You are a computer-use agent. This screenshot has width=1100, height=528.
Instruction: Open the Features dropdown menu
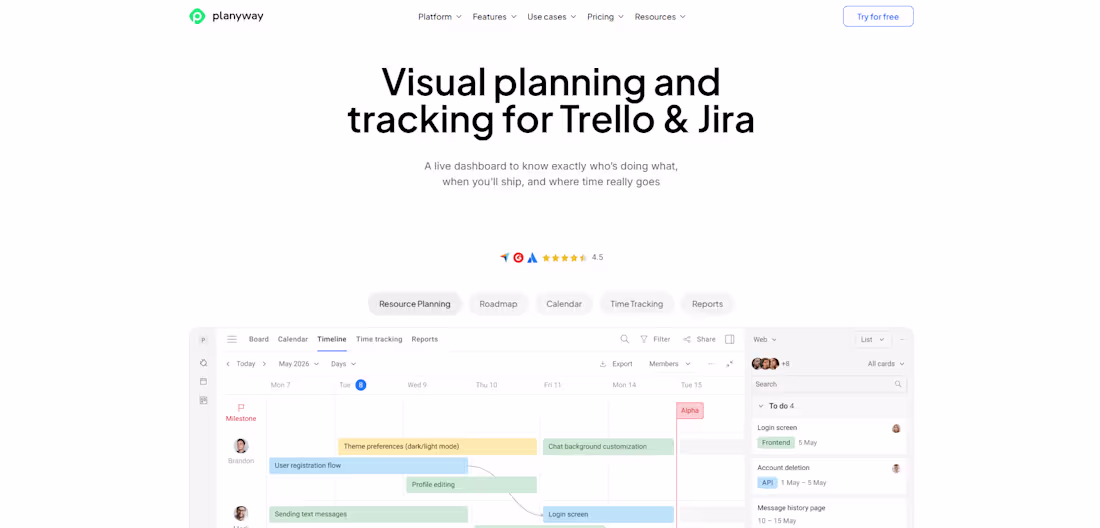(495, 17)
